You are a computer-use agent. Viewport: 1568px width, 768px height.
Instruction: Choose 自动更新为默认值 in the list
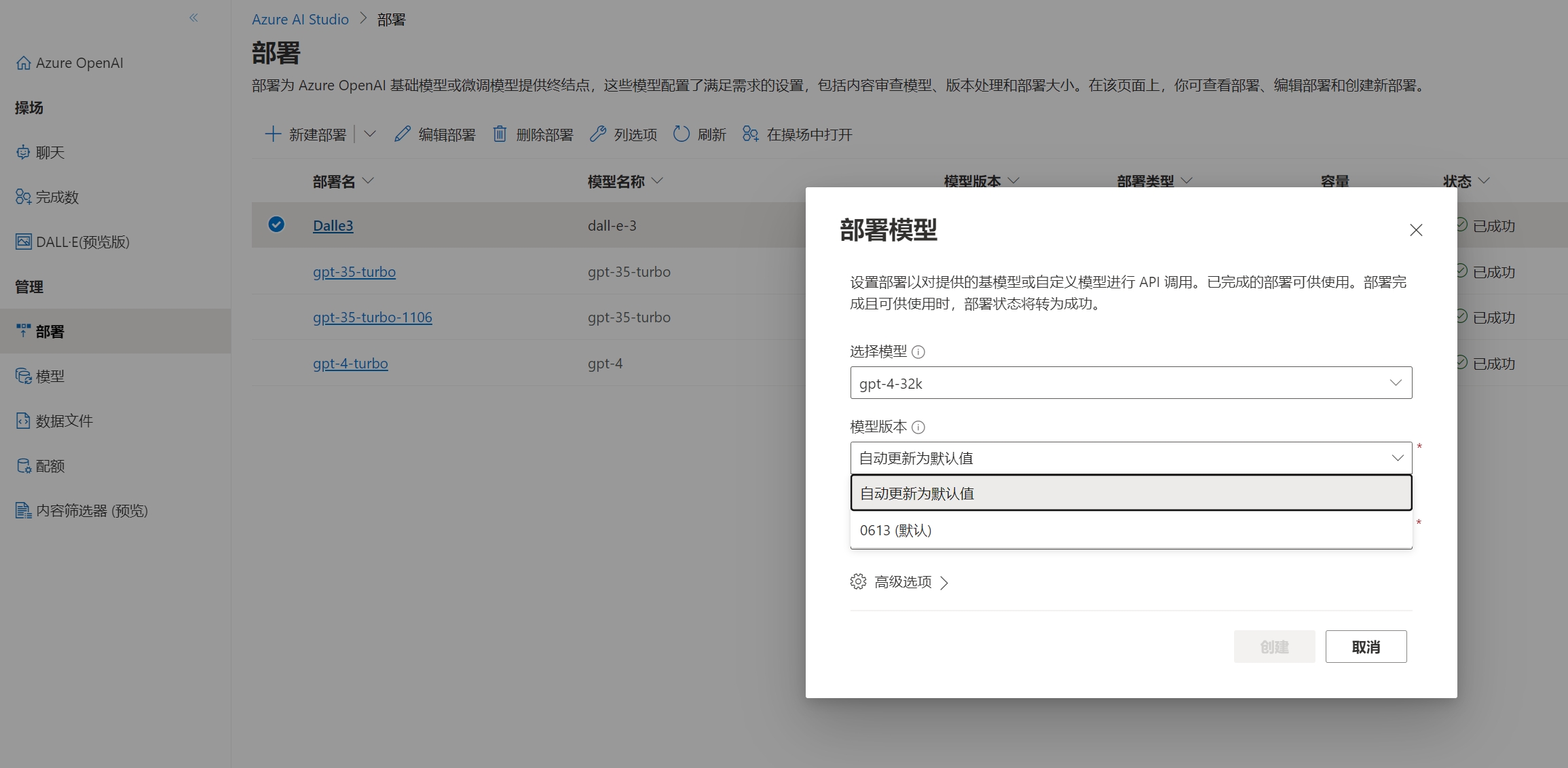click(917, 494)
